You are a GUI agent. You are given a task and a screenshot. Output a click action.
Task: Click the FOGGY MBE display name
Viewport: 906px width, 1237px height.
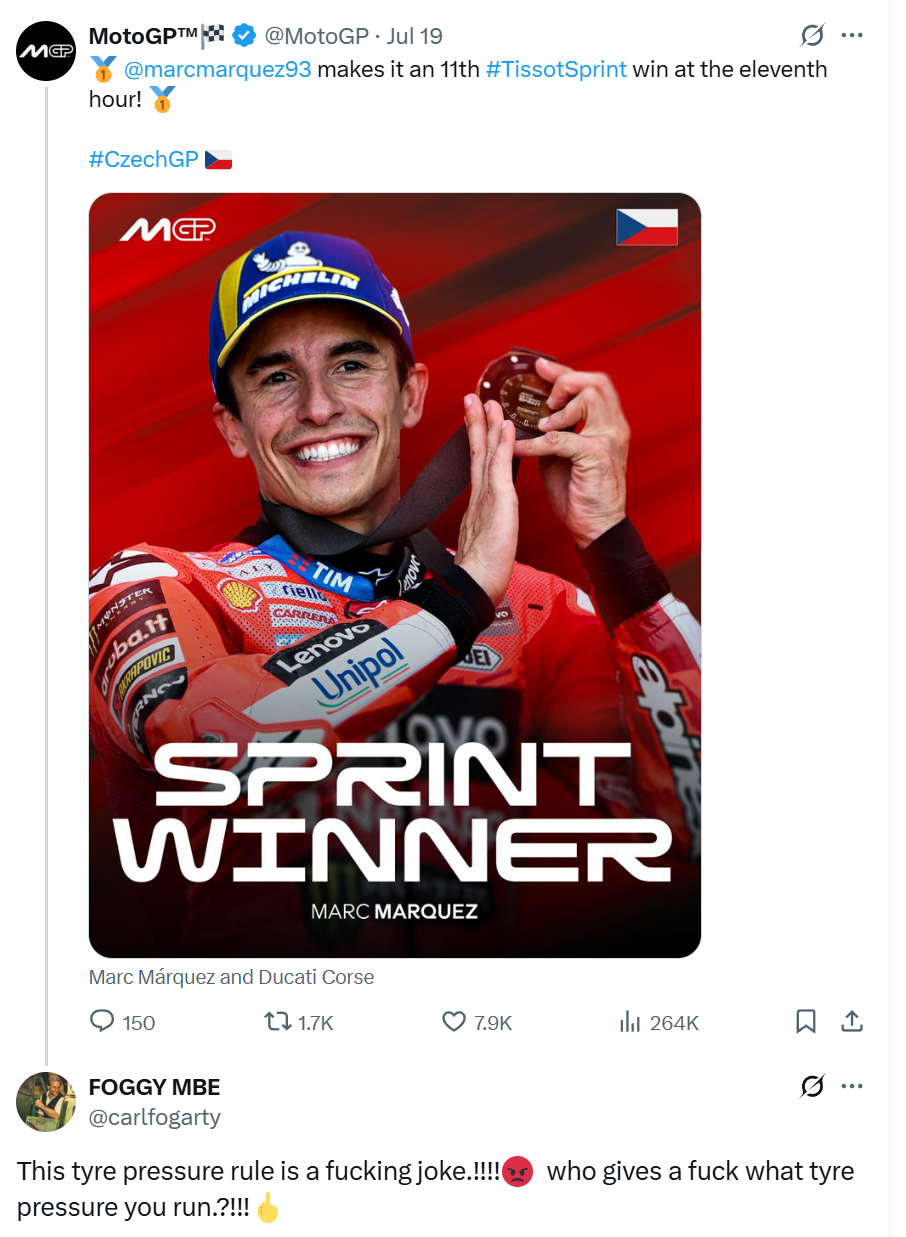[154, 1087]
